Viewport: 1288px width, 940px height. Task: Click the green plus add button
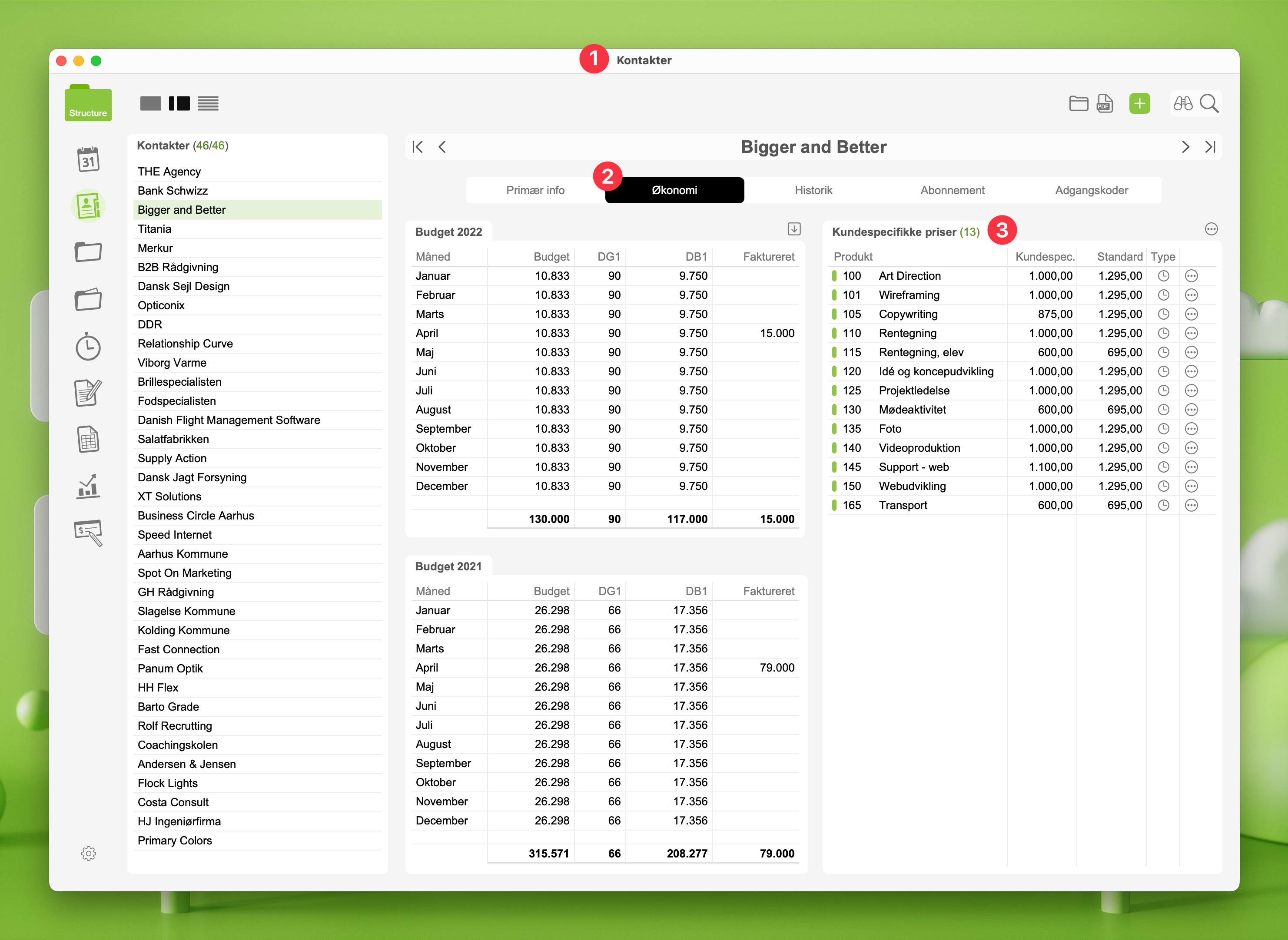point(1139,103)
